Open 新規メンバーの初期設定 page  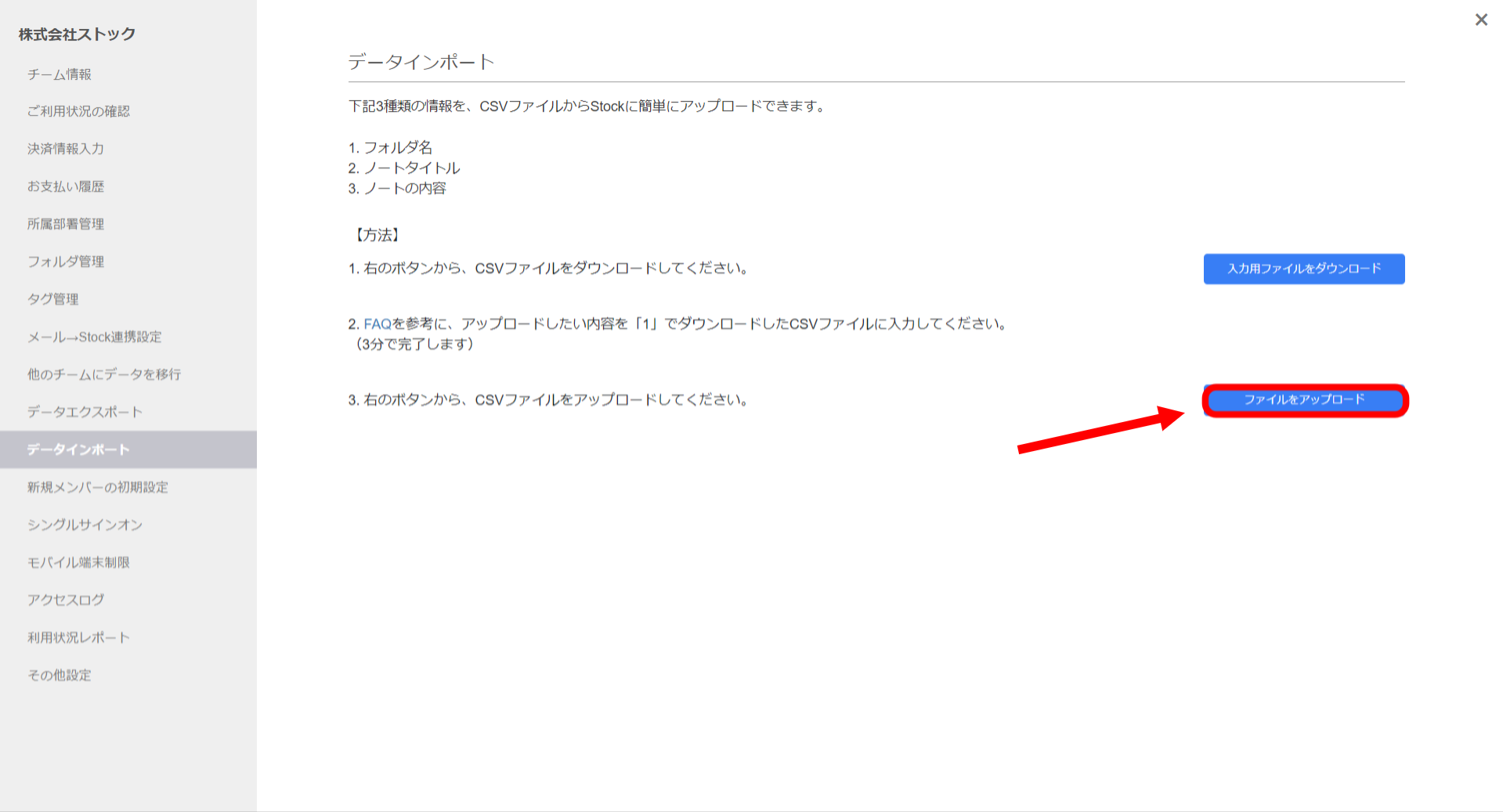click(96, 486)
